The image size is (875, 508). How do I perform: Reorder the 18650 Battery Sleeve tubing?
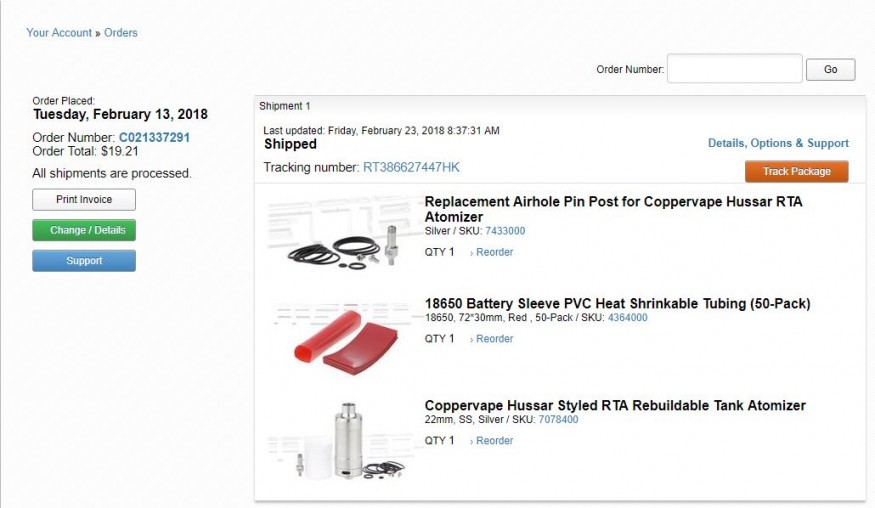[492, 339]
